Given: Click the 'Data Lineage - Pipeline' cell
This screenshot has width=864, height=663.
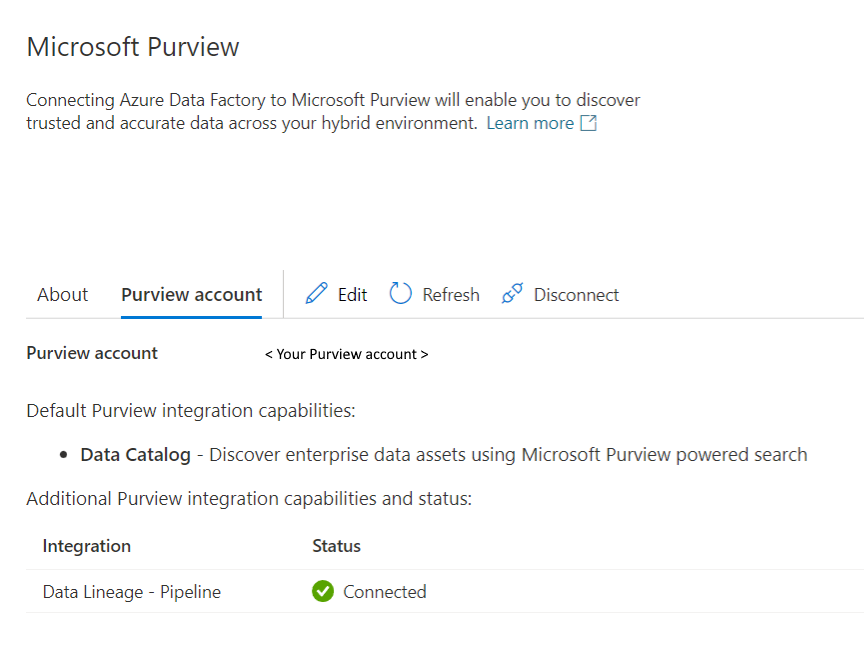Looking at the screenshot, I should click(x=132, y=592).
